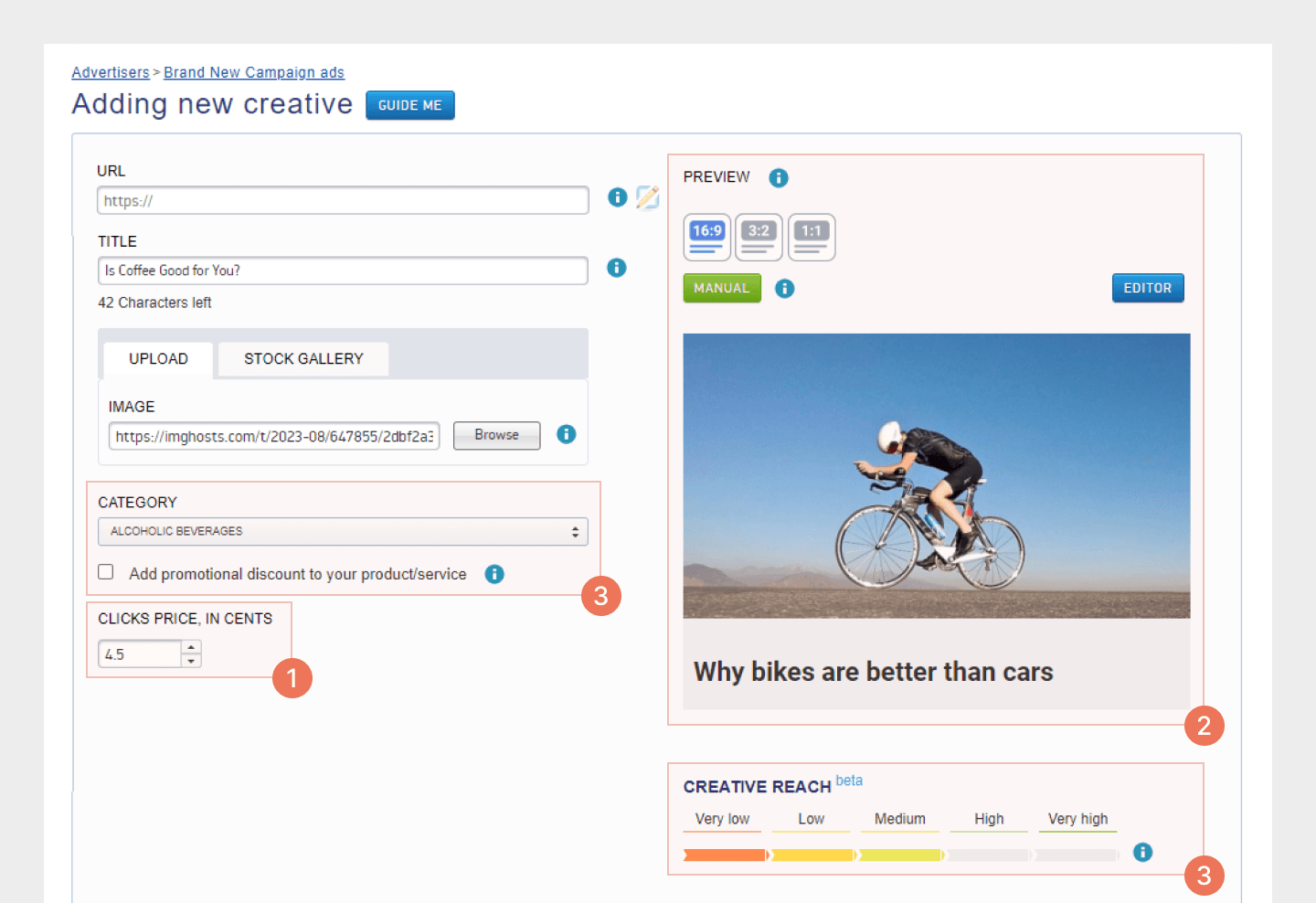Click info icon next to promotional discount
Viewport: 1316px width, 903px height.
coord(494,574)
